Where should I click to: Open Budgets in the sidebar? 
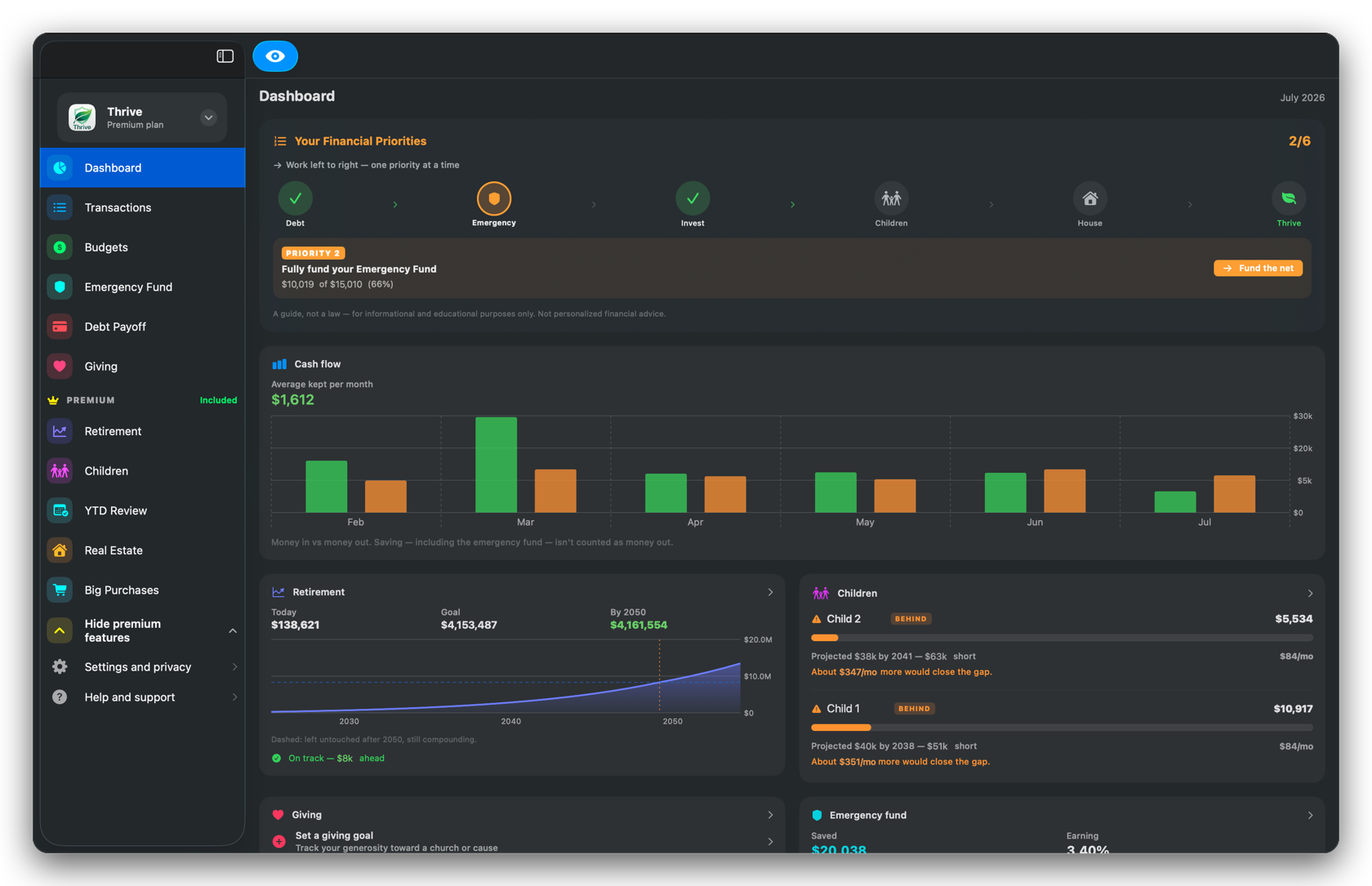coord(143,247)
